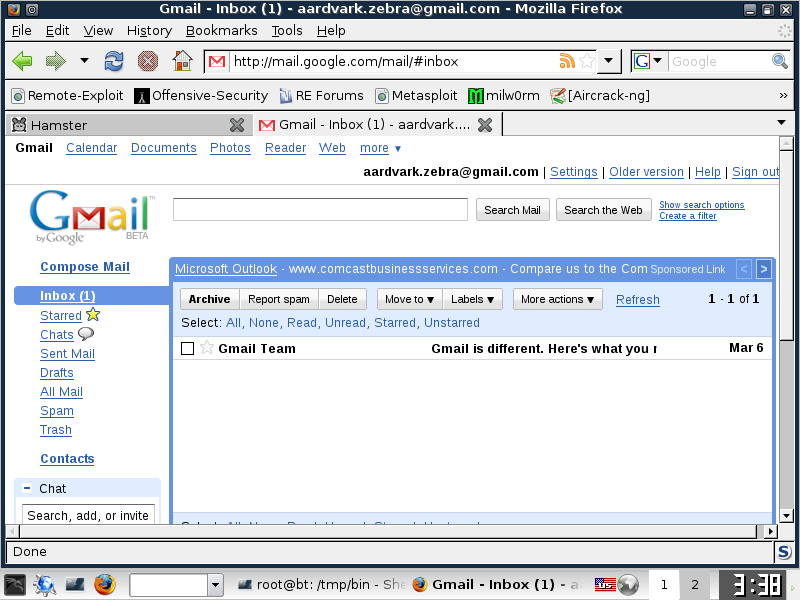Select the root@bt: /tmp/bin Shell taskbar entry

[x=320, y=585]
